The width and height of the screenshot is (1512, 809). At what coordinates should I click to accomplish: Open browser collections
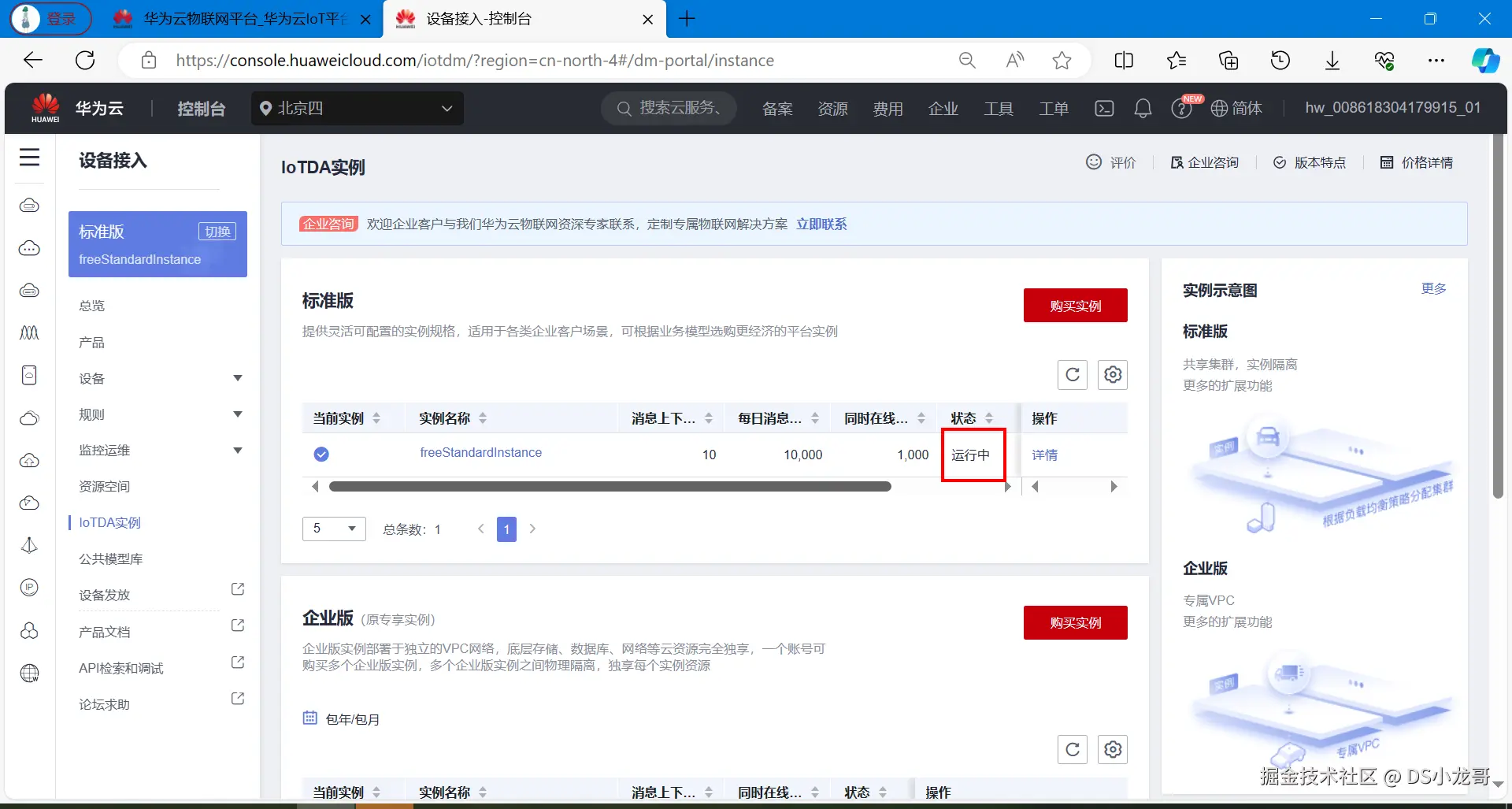pos(1228,61)
